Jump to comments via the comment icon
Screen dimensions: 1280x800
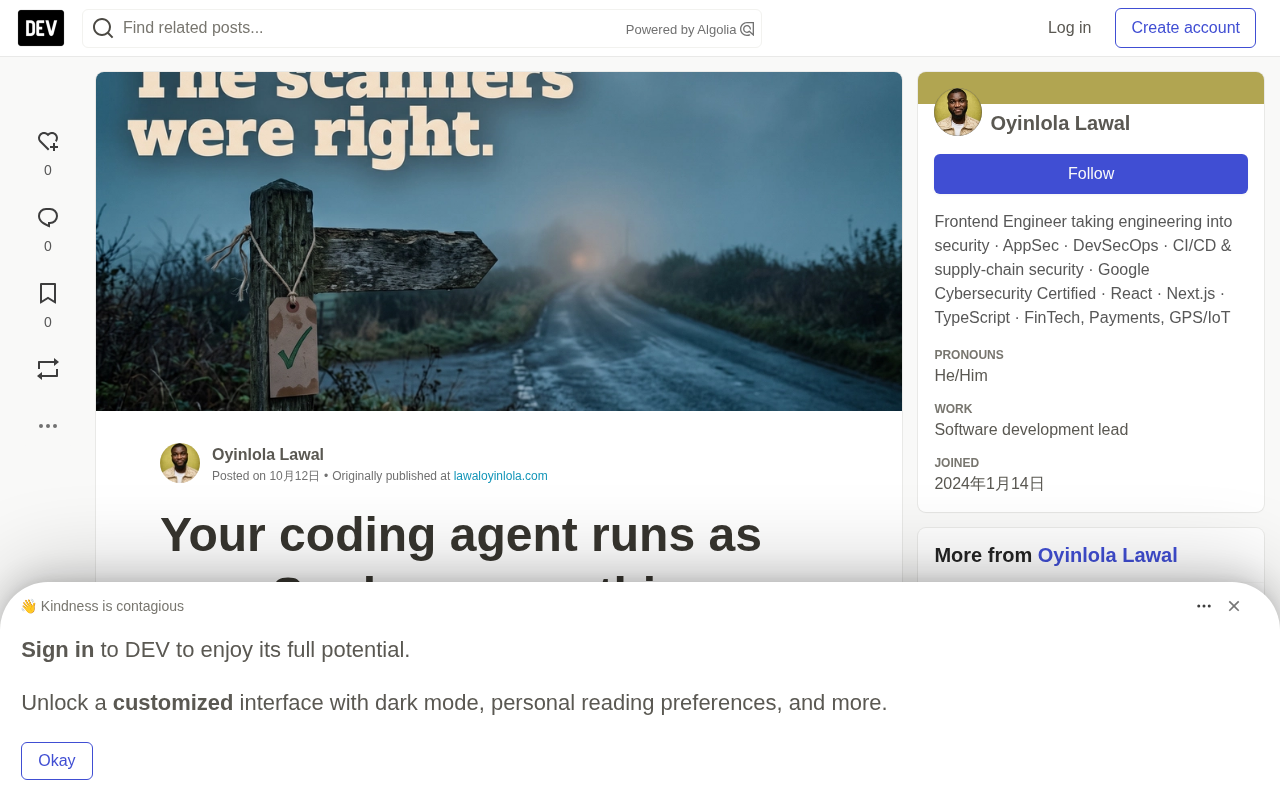48,218
